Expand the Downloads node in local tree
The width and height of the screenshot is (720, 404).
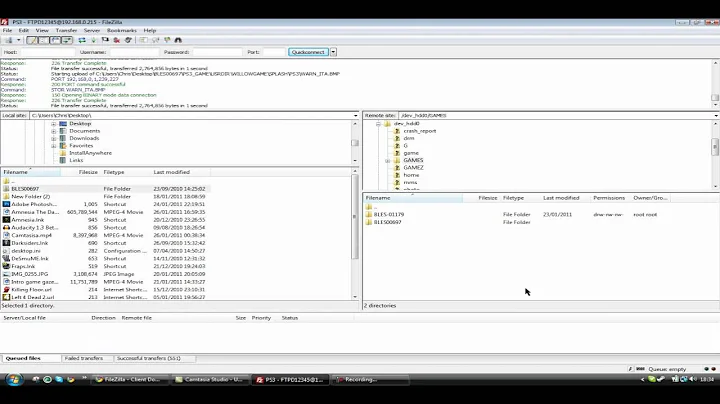(54, 139)
